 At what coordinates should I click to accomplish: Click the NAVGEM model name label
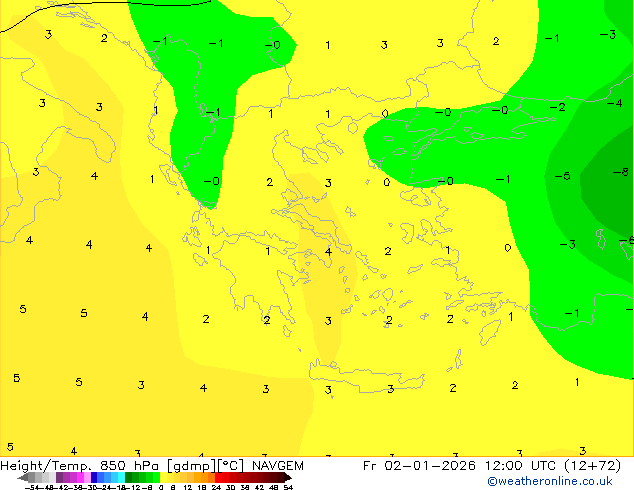[278, 466]
